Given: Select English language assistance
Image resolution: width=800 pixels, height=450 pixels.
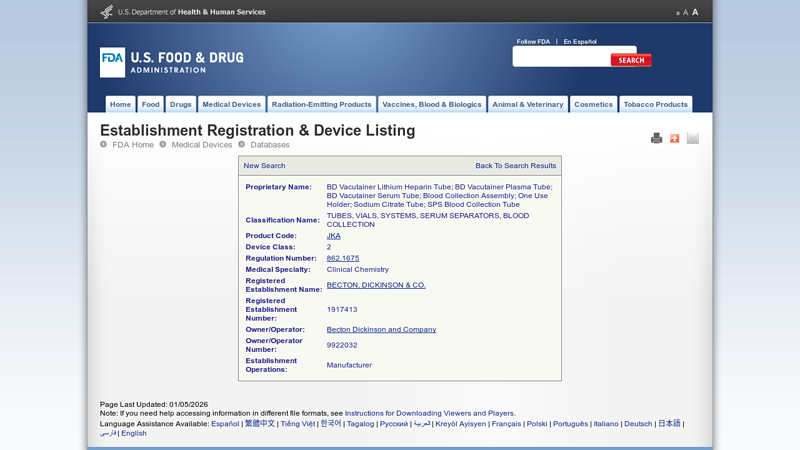Looking at the screenshot, I should [x=134, y=433].
